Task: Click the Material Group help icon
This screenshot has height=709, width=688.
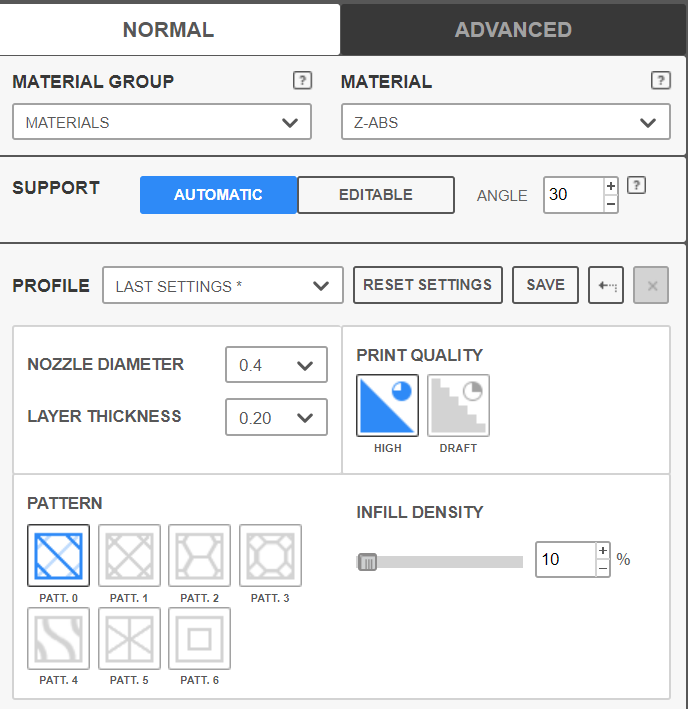Action: point(302,81)
